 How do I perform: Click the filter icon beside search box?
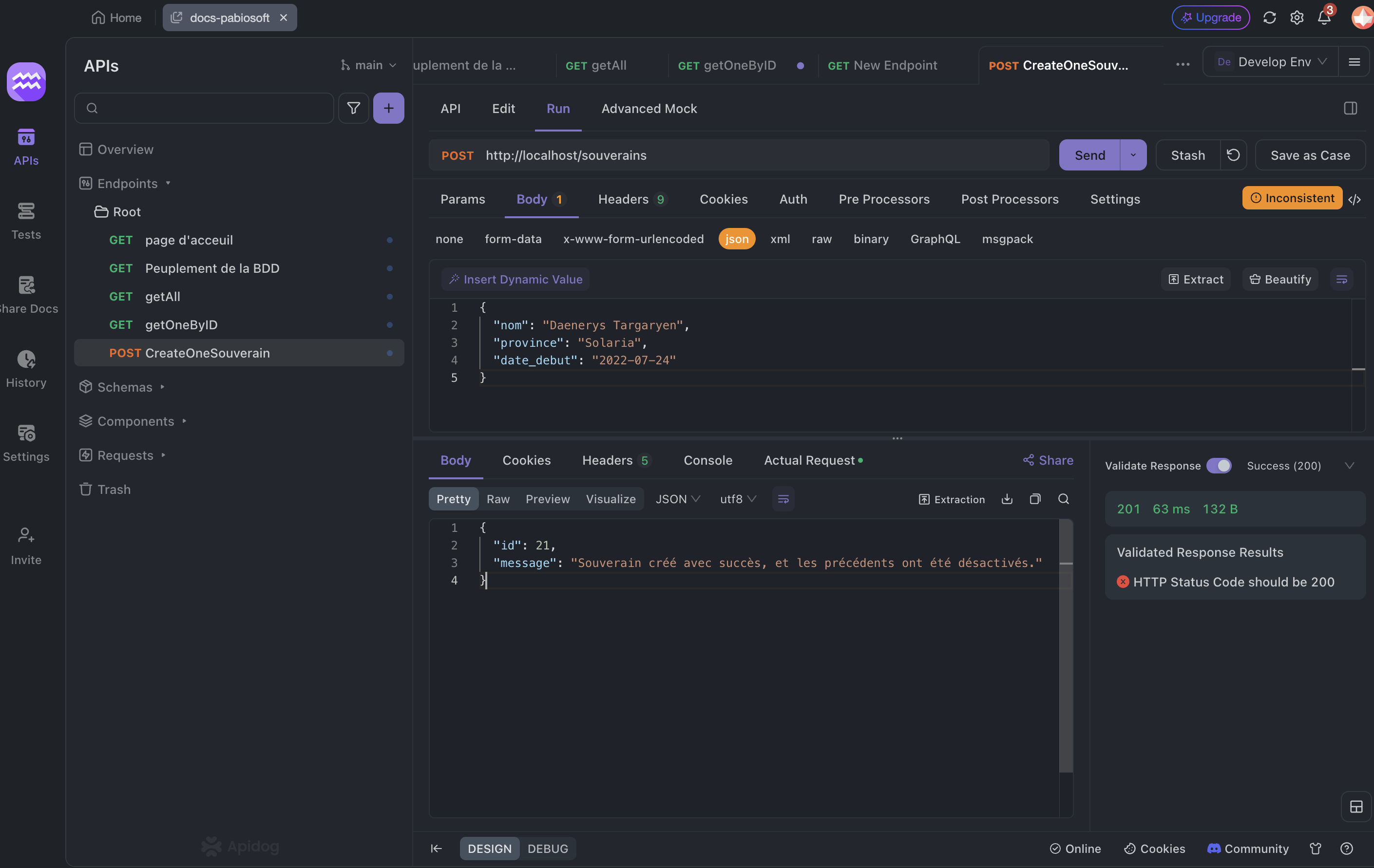point(353,108)
